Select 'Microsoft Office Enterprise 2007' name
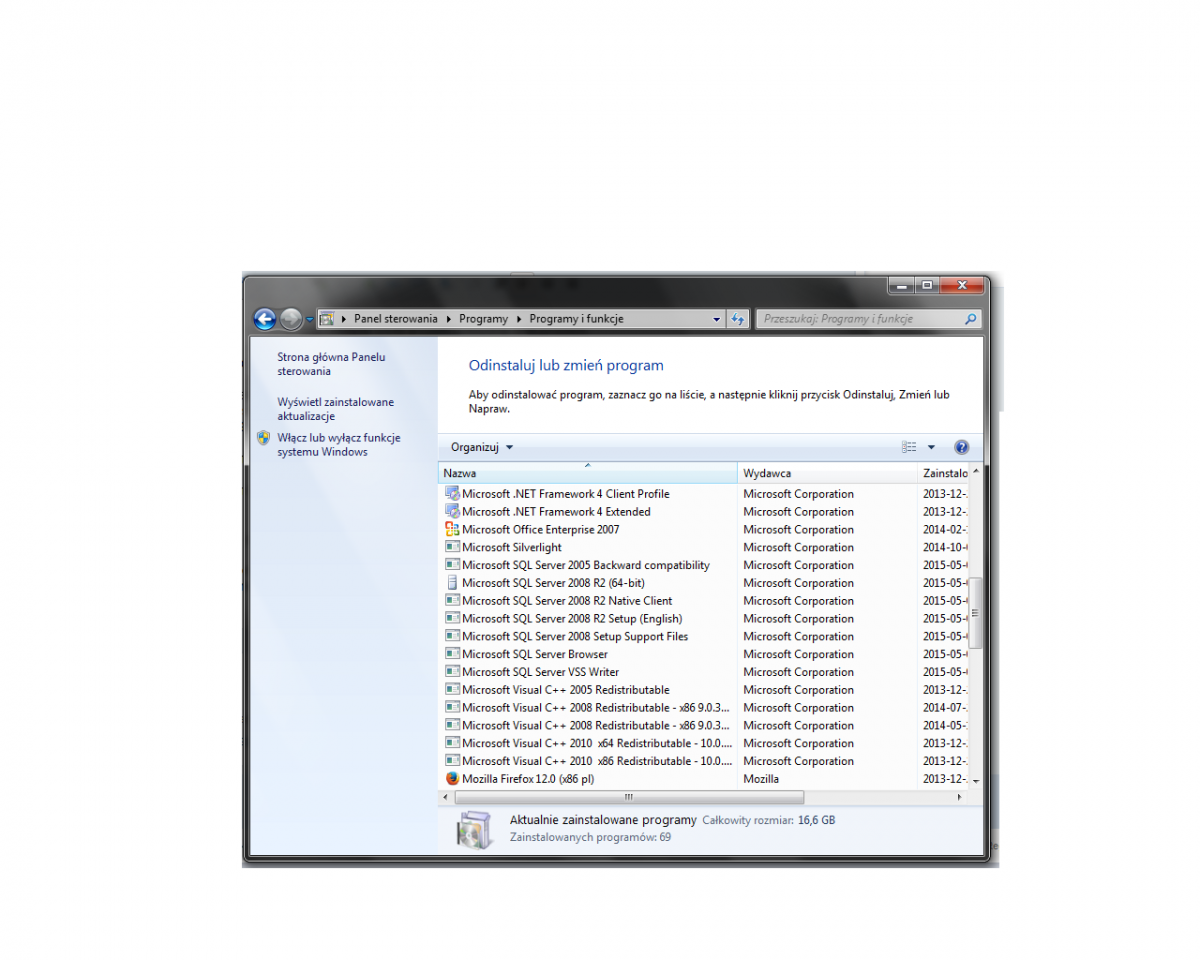The width and height of the screenshot is (1200, 960). coord(541,530)
